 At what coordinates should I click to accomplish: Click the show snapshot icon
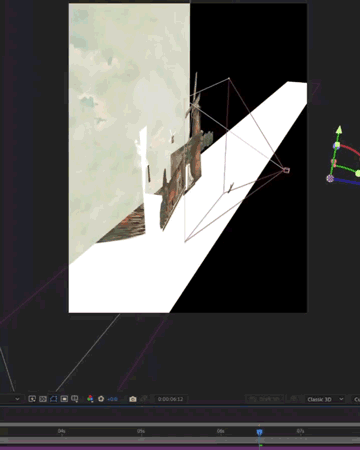[x=144, y=399]
